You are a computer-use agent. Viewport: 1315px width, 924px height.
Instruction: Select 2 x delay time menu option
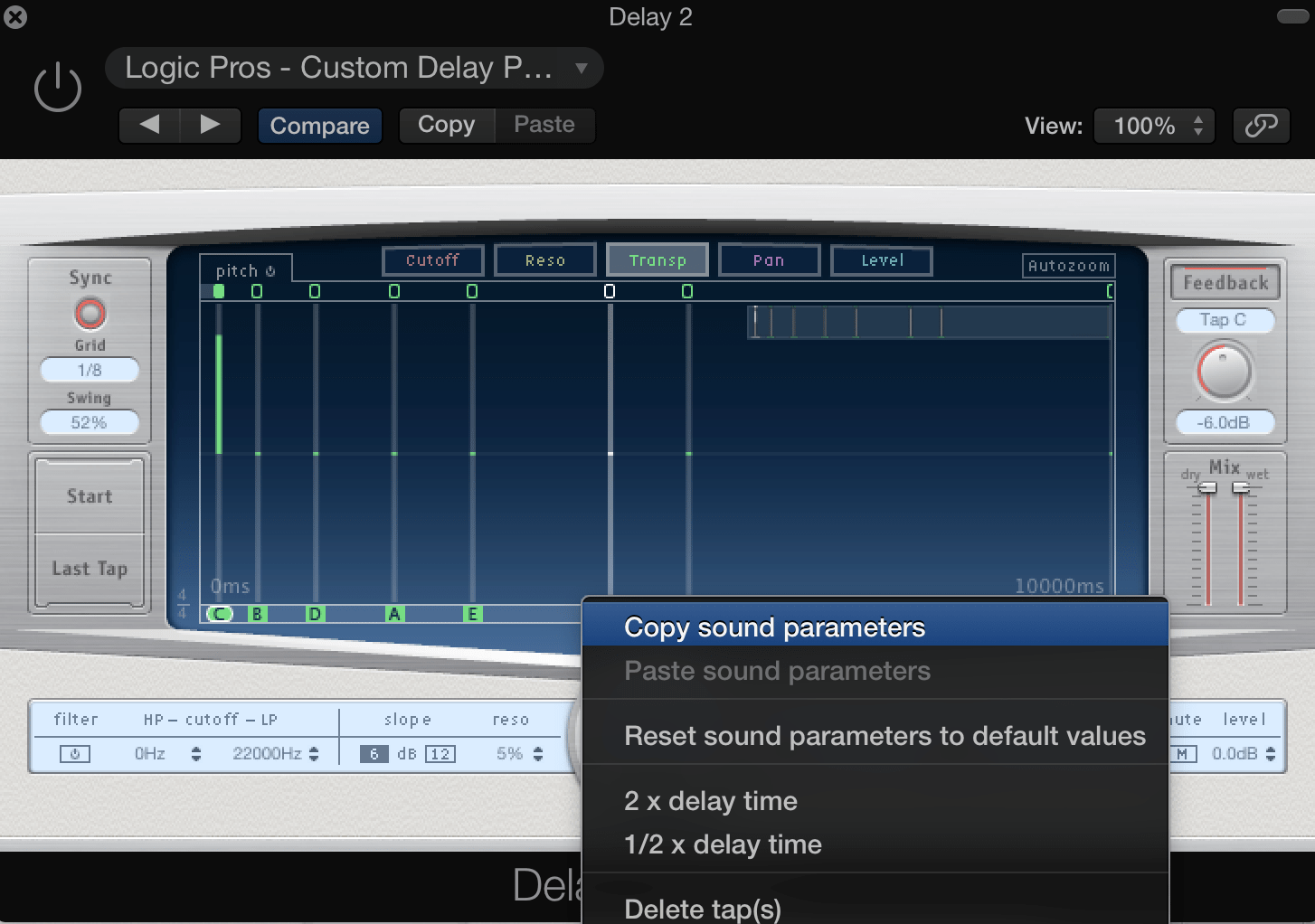709,800
